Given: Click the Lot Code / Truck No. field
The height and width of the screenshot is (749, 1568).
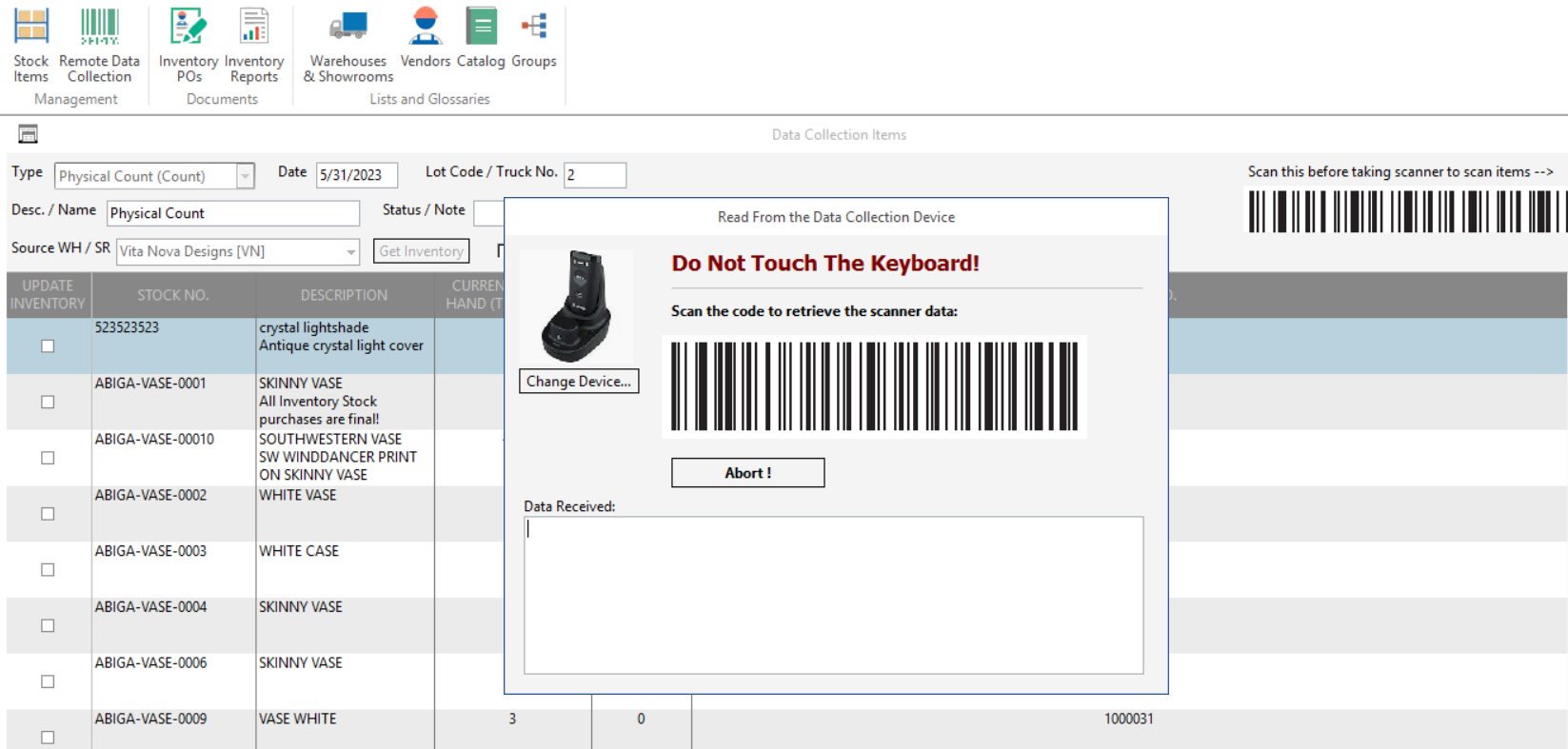Looking at the screenshot, I should [595, 175].
